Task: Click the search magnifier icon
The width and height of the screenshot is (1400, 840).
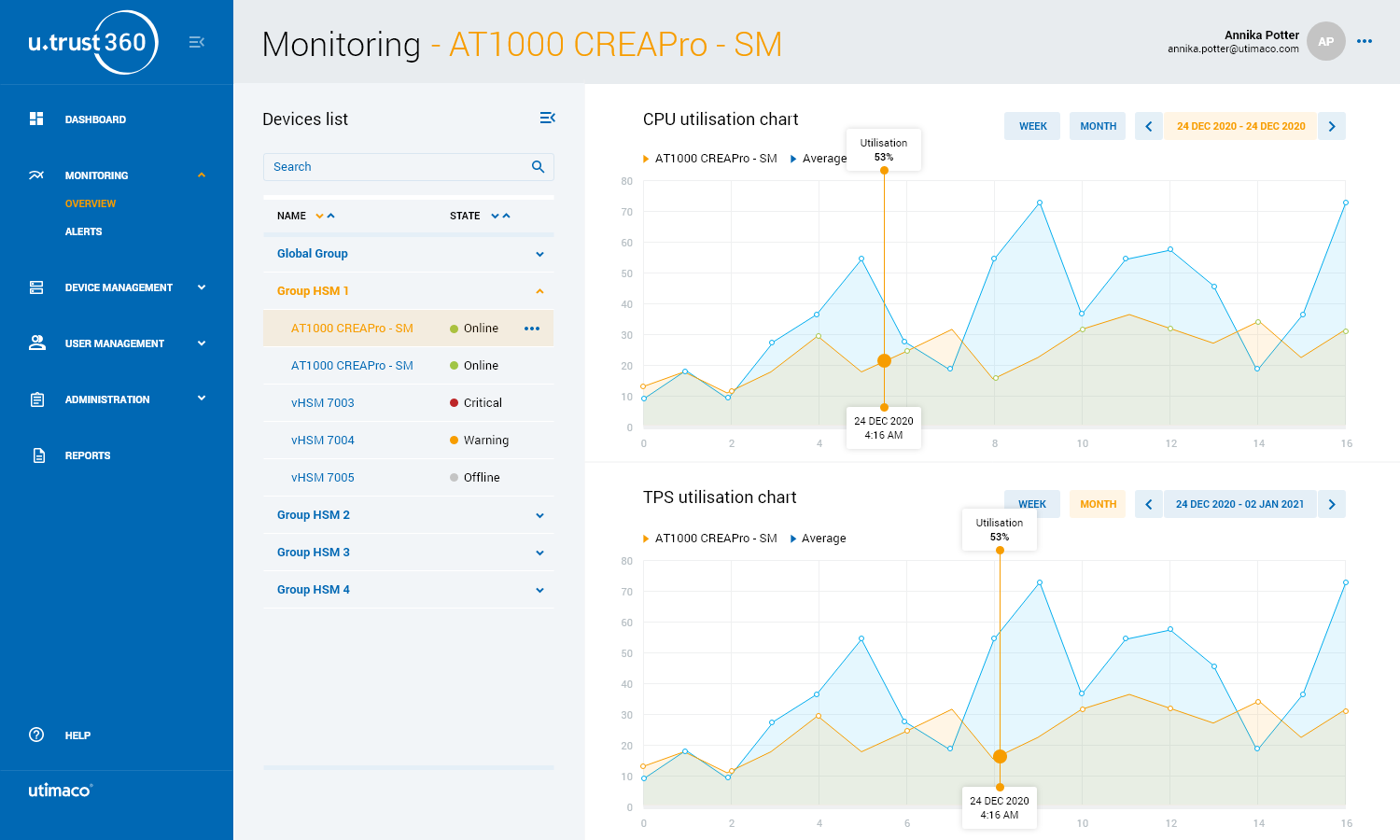Action: tap(538, 167)
